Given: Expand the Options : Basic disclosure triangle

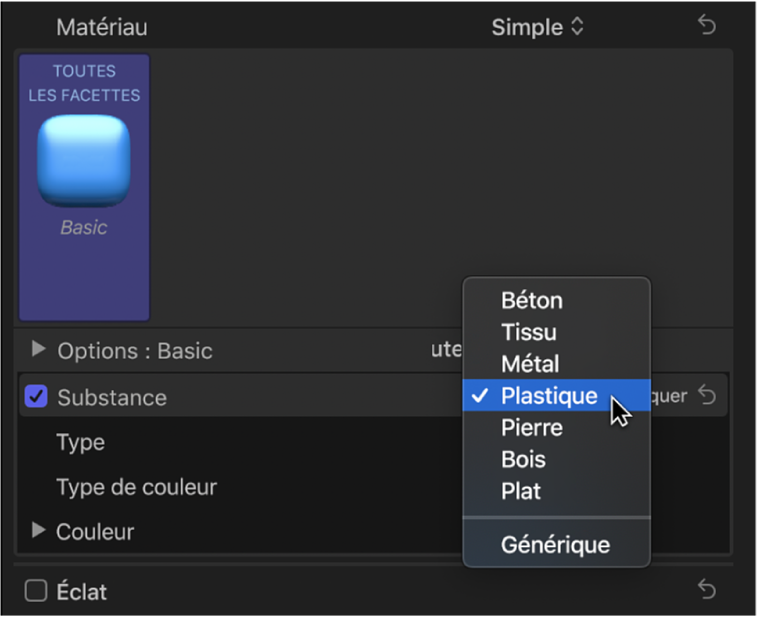Looking at the screenshot, I should pyautogui.click(x=39, y=350).
